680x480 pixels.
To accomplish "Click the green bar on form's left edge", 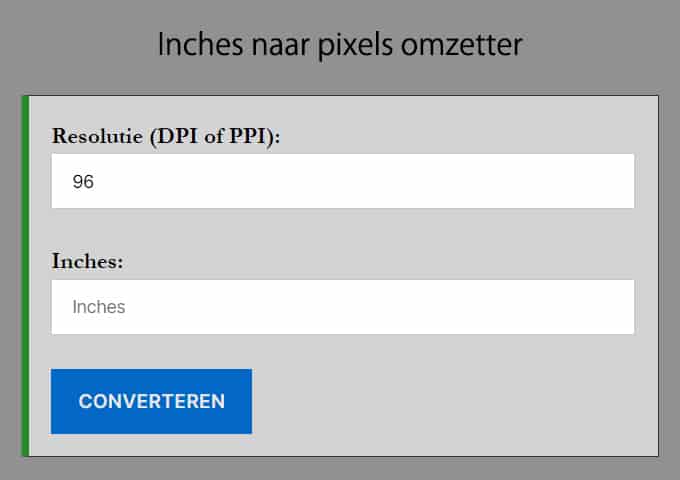I will tap(25, 276).
